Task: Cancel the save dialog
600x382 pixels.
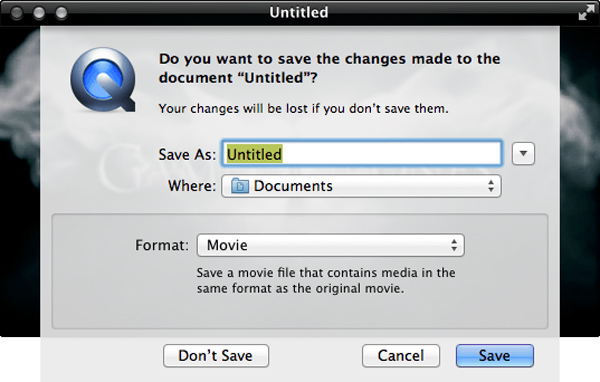Action: pos(401,356)
